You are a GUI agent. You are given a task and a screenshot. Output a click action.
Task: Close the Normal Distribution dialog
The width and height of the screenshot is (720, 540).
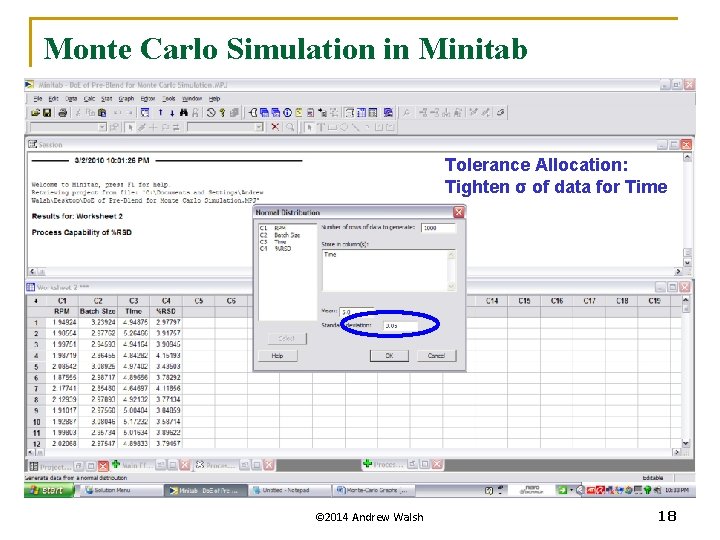pos(458,212)
